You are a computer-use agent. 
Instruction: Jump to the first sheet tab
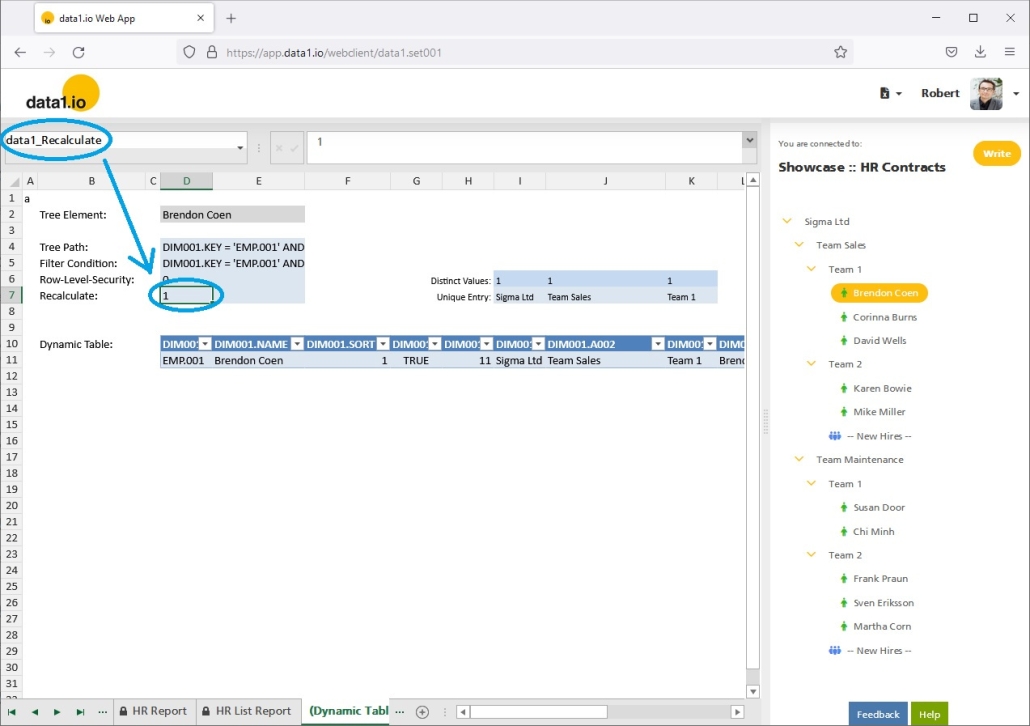pos(12,712)
